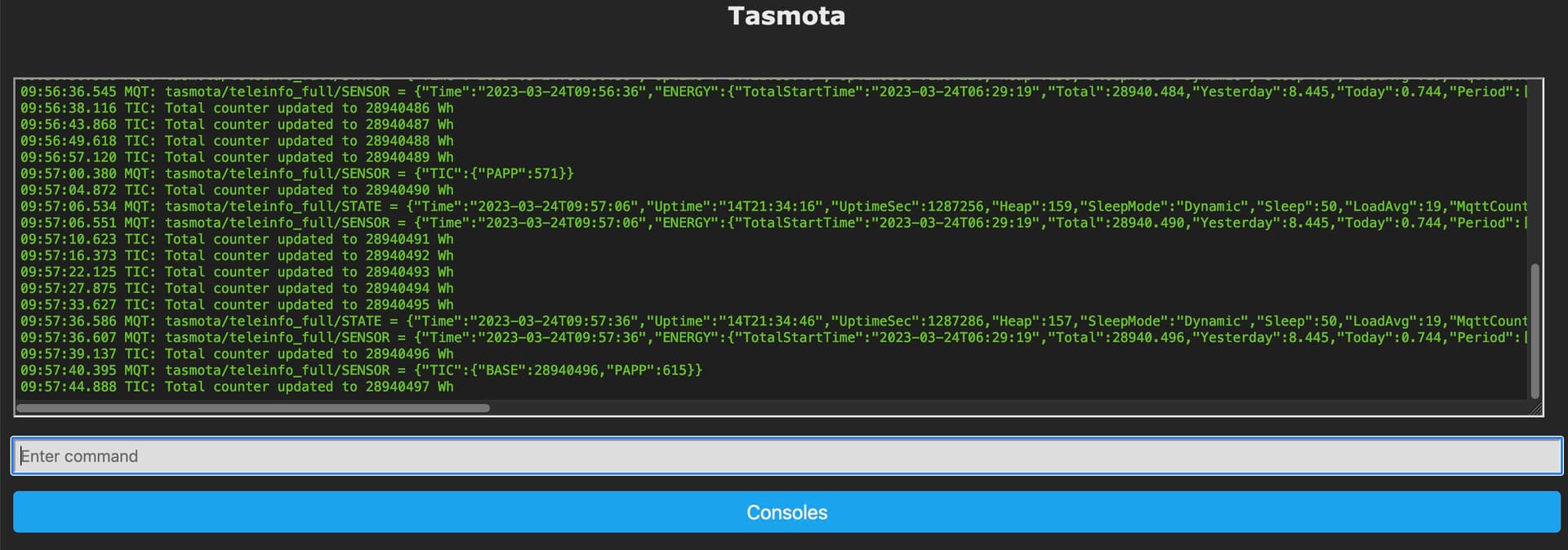Click the log line containing BASE 28940496 PAPP 615

[361, 370]
